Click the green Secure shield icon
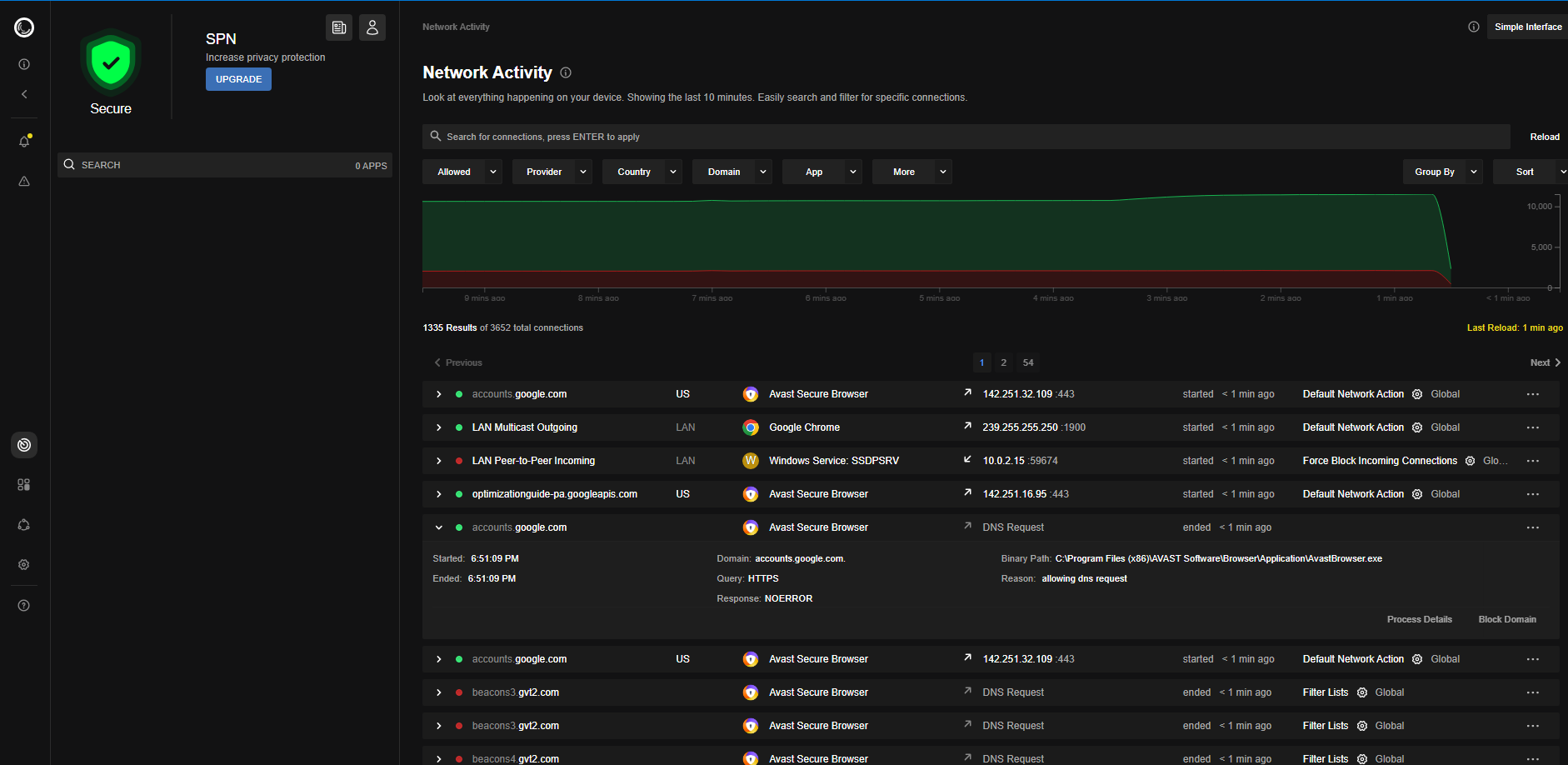Image resolution: width=1568 pixels, height=765 pixels. 111,62
